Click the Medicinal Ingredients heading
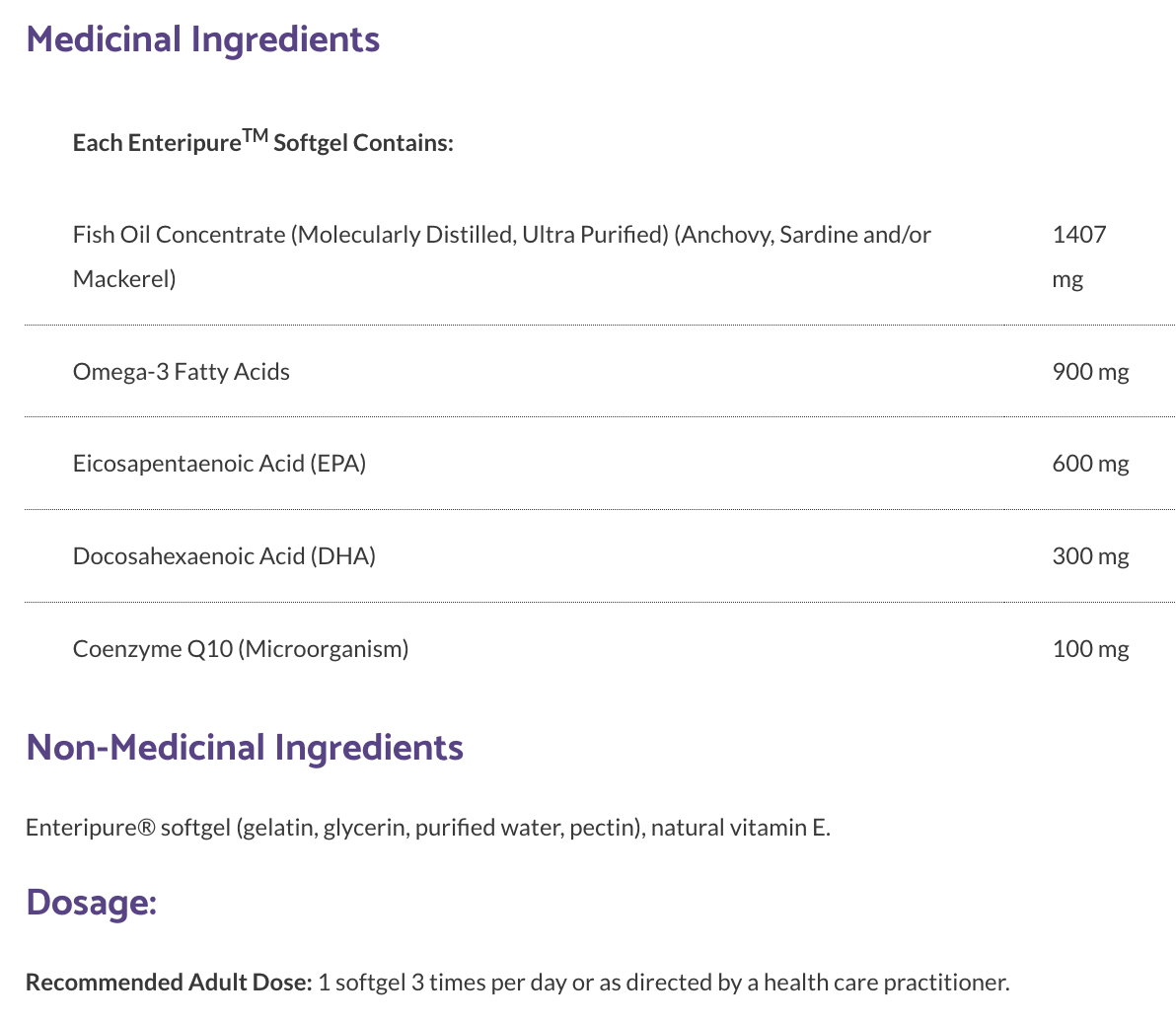 click(202, 39)
